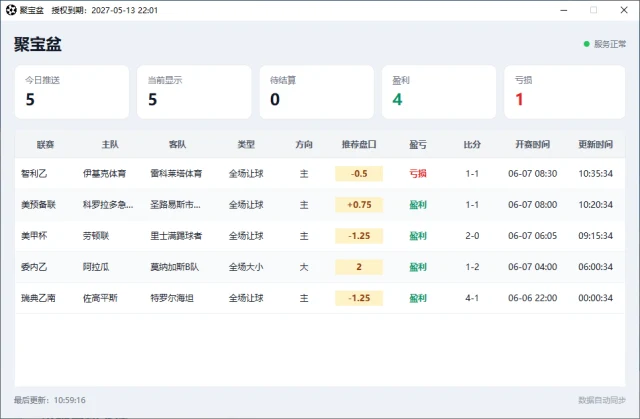Click the 全场大小 type cell

click(246, 267)
